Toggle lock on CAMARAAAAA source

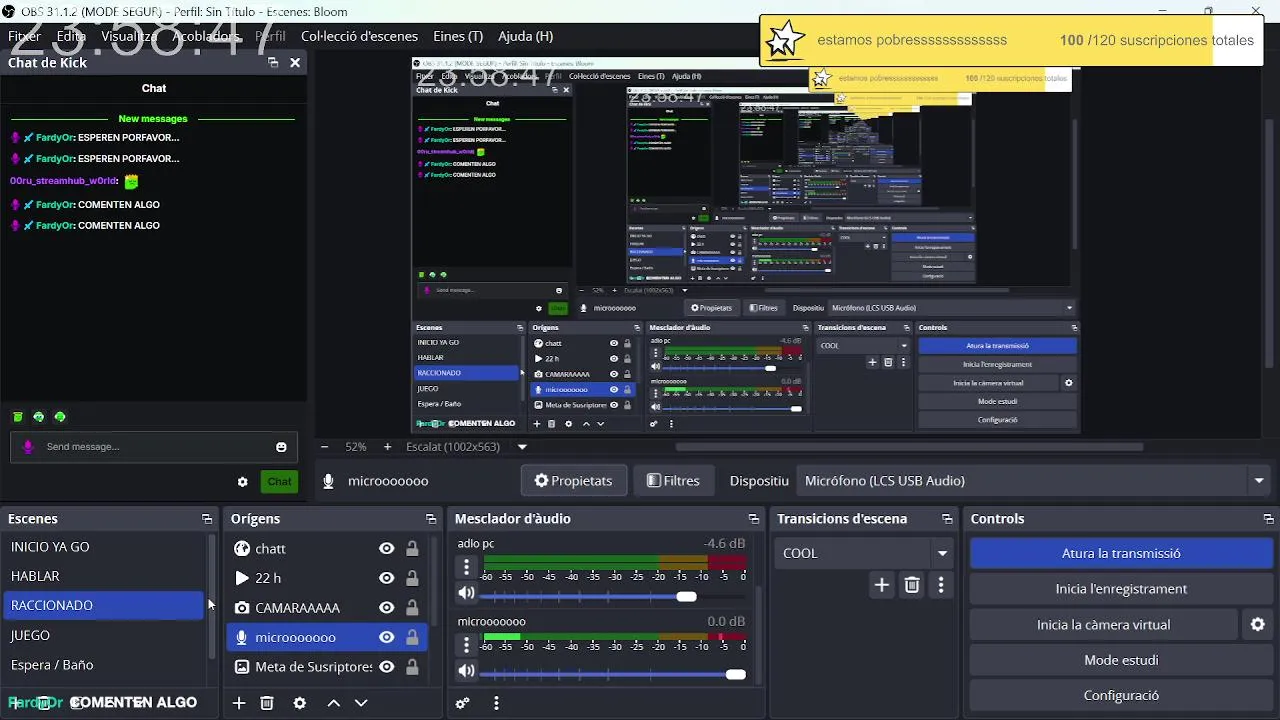(x=412, y=608)
